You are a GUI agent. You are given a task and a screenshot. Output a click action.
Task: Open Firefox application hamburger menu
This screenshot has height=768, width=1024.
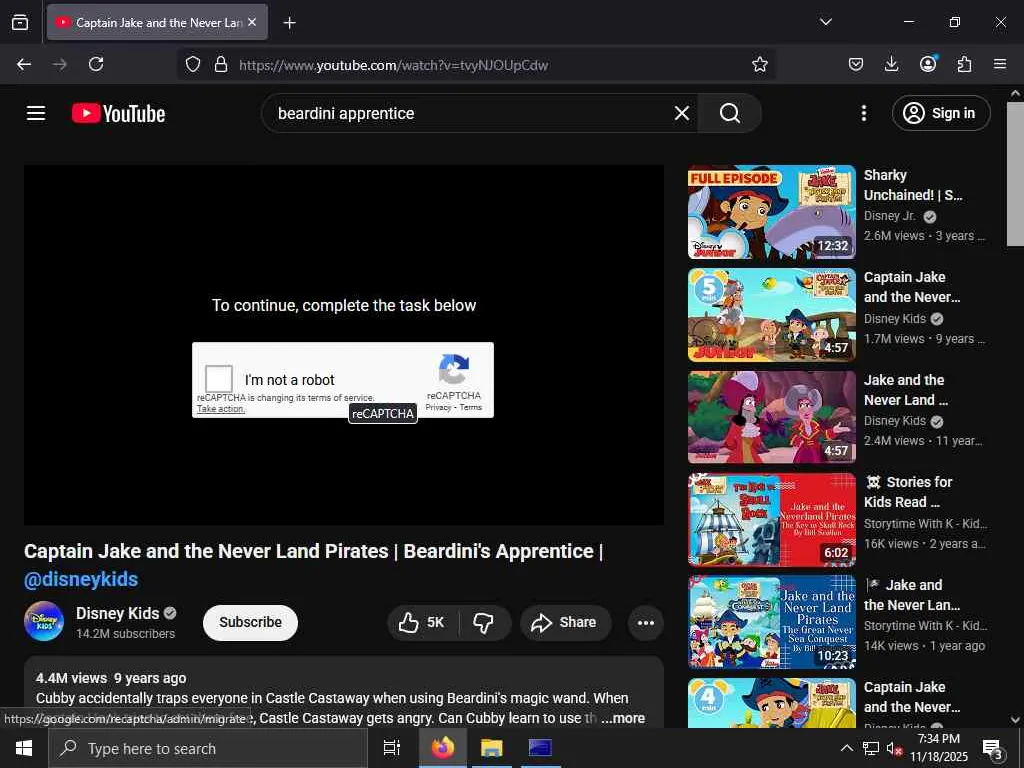click(x=1000, y=64)
